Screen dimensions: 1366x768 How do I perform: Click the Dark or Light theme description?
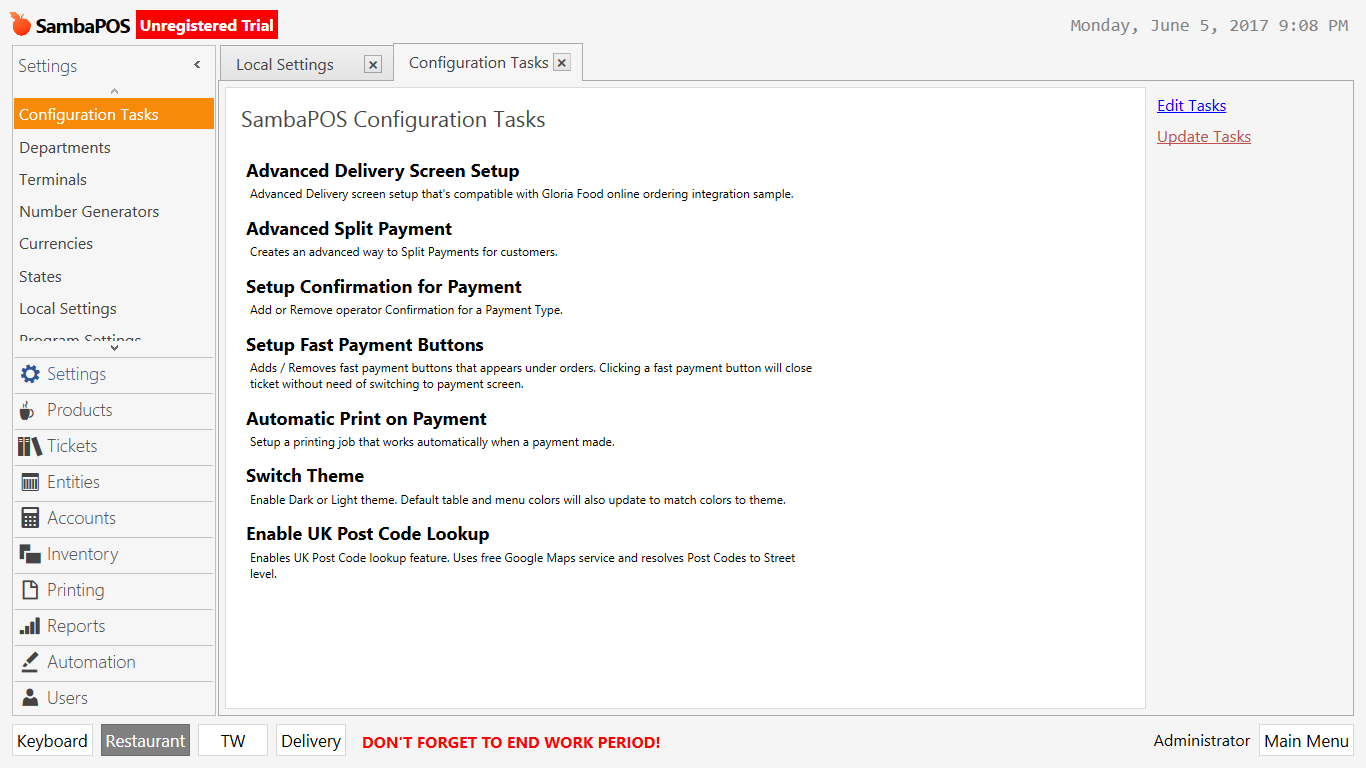(x=518, y=499)
